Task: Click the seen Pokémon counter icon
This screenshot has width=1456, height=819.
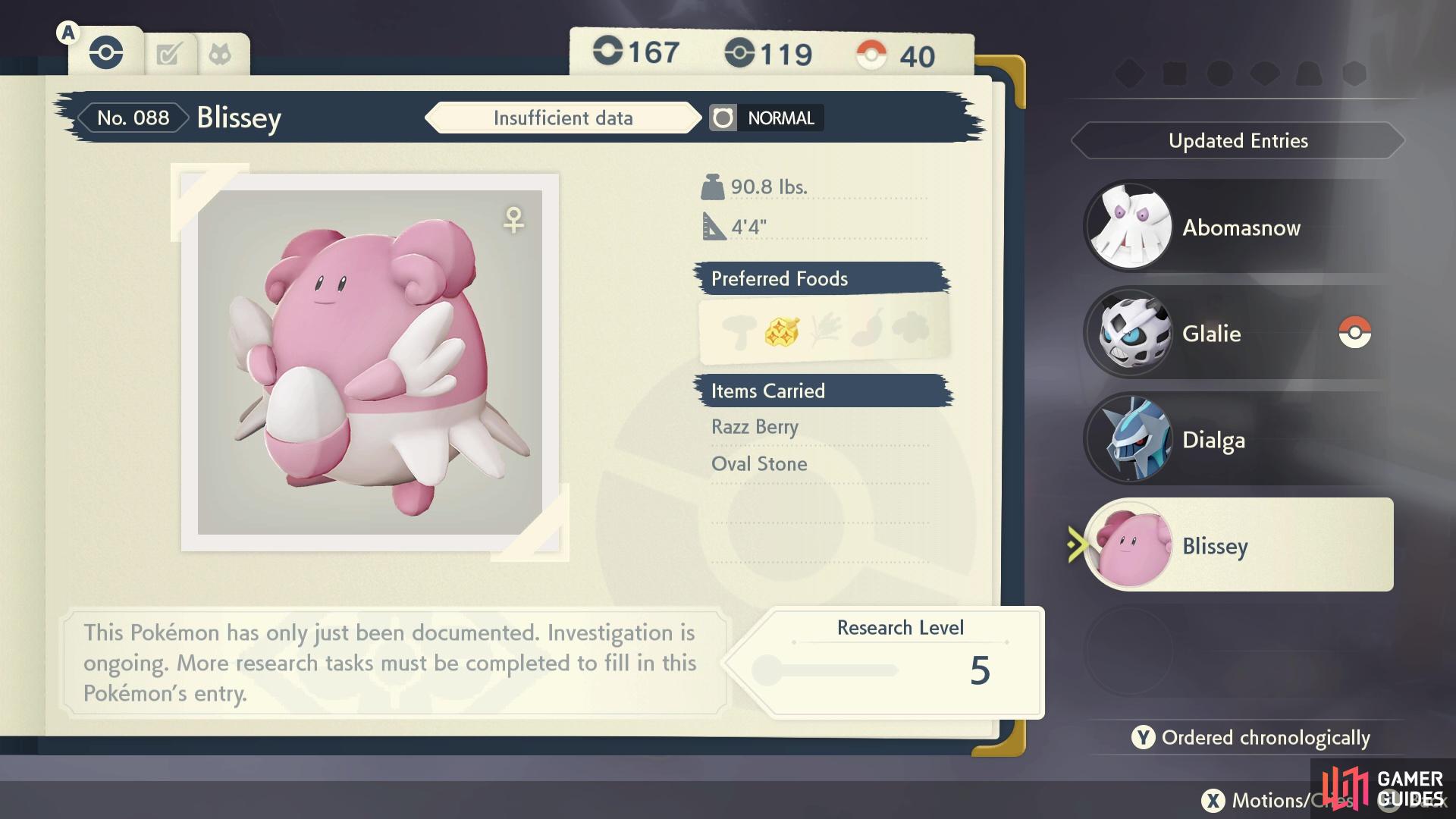Action: click(607, 52)
